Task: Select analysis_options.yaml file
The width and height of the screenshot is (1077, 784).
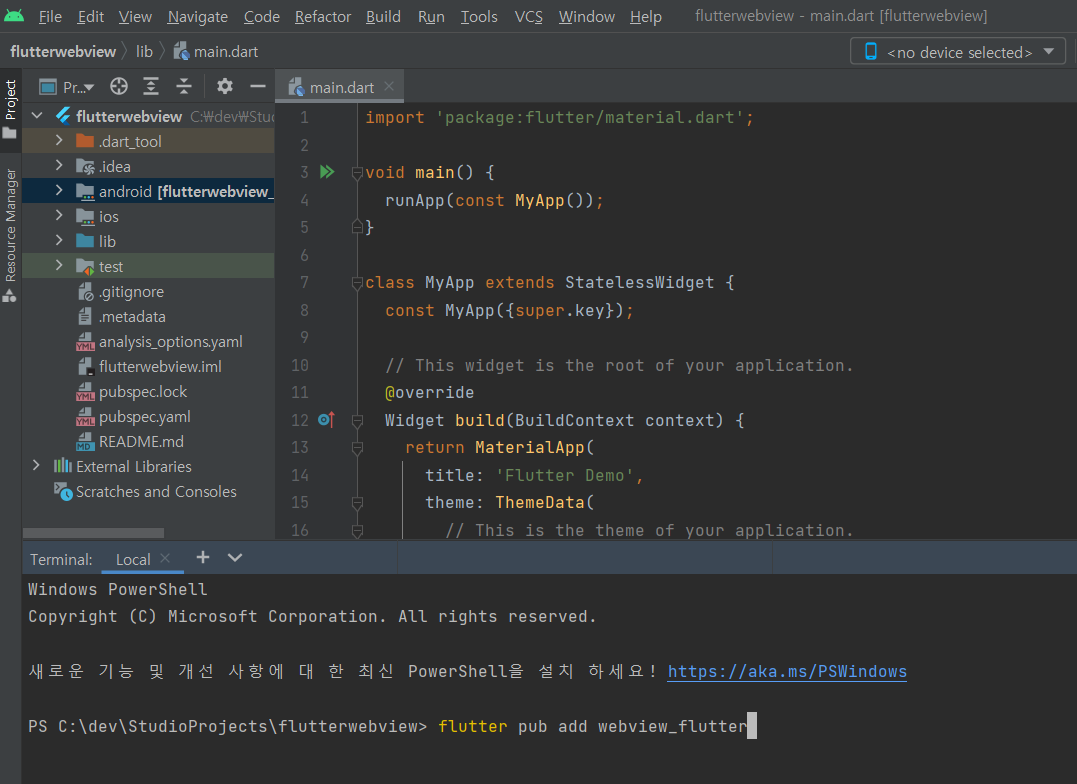Action: point(170,341)
